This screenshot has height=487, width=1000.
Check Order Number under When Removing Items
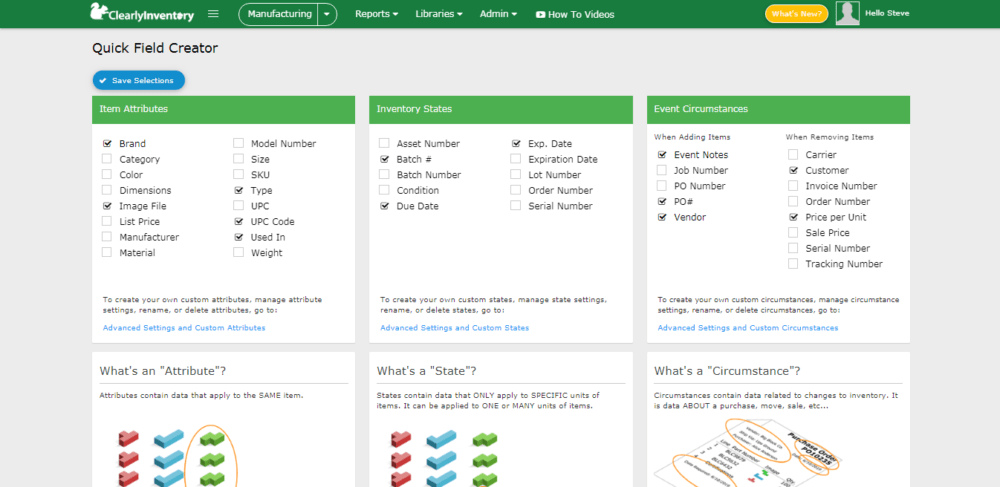(793, 201)
